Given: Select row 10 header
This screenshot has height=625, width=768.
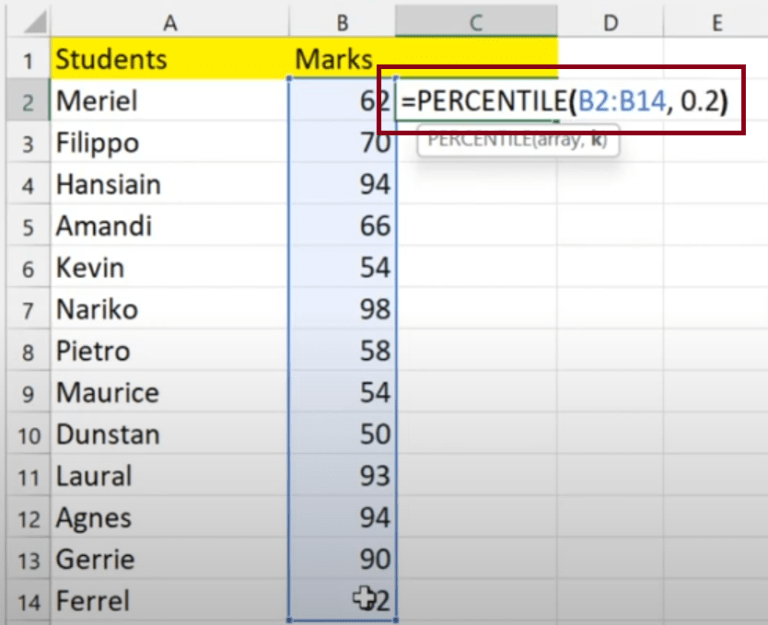Looking at the screenshot, I should (x=28, y=434).
